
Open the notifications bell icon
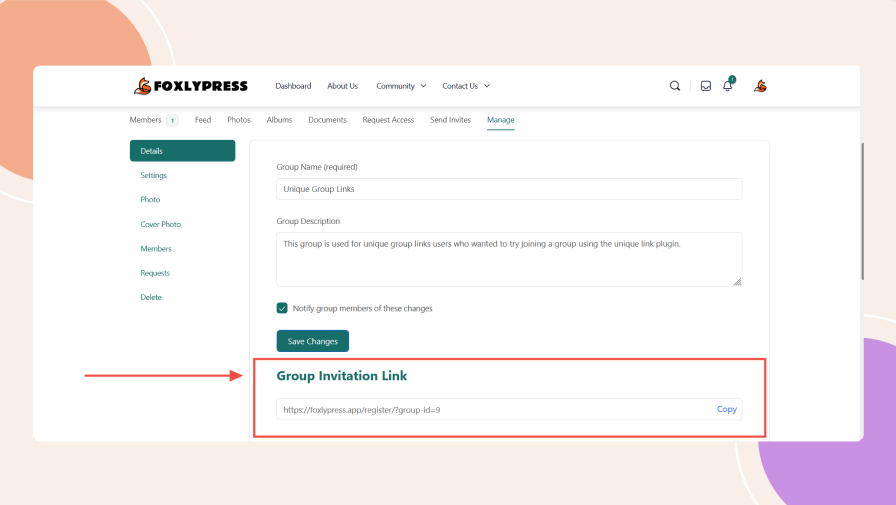(727, 85)
